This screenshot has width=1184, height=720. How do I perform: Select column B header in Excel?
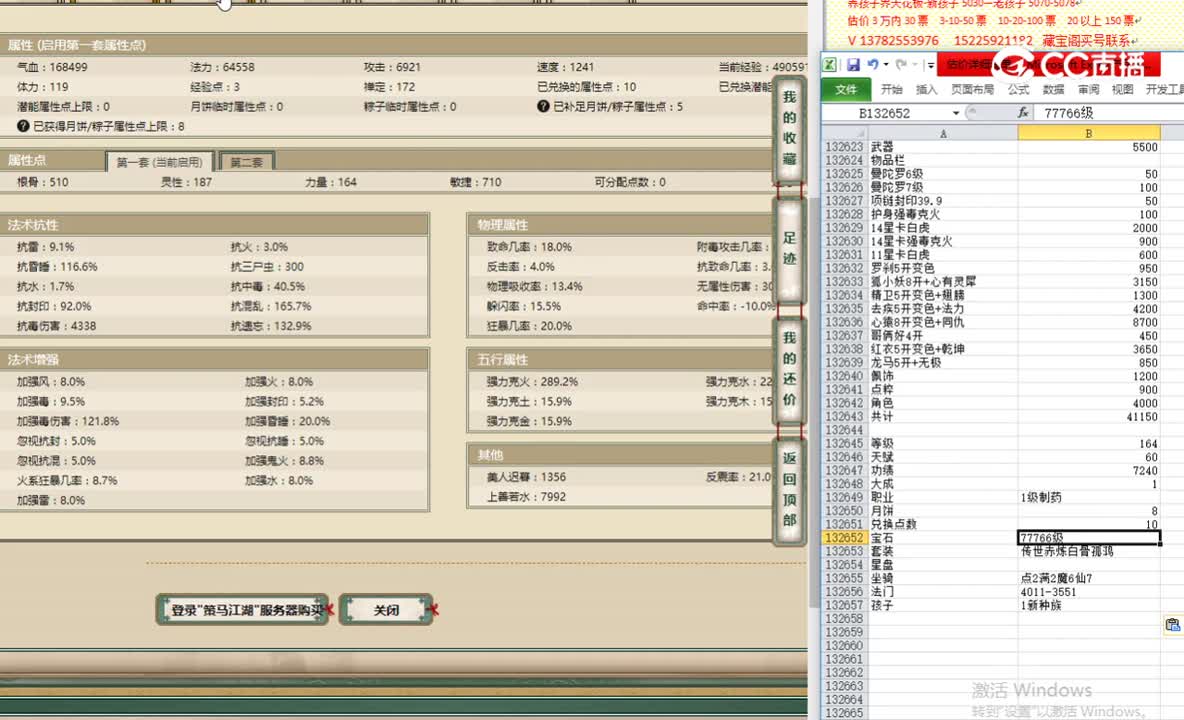[1089, 134]
